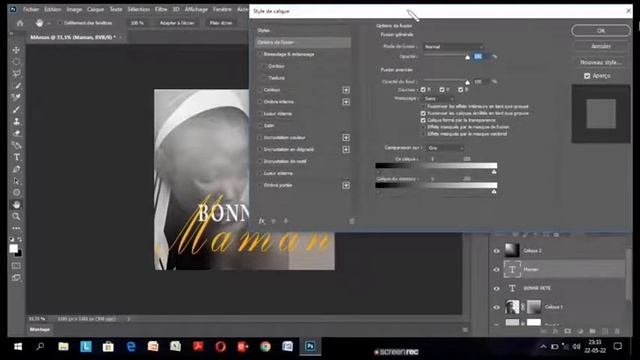Screen dimensions: 640x360
Task: Open File Explorer from the taskbar
Action: point(63,347)
